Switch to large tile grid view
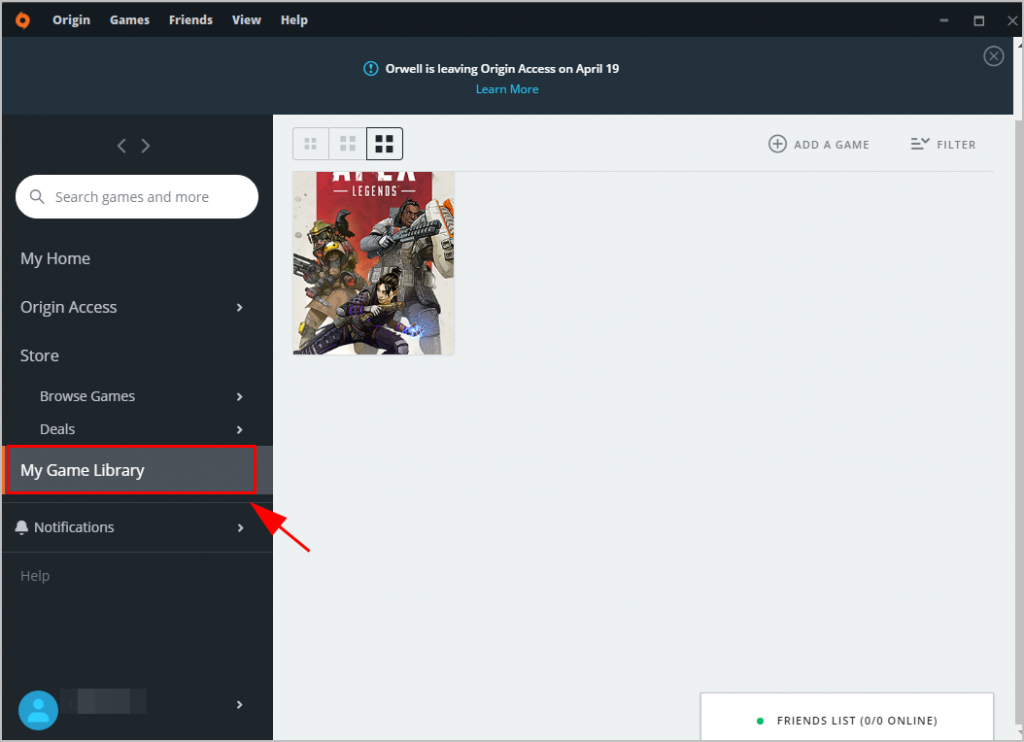This screenshot has height=742, width=1024. tap(384, 144)
